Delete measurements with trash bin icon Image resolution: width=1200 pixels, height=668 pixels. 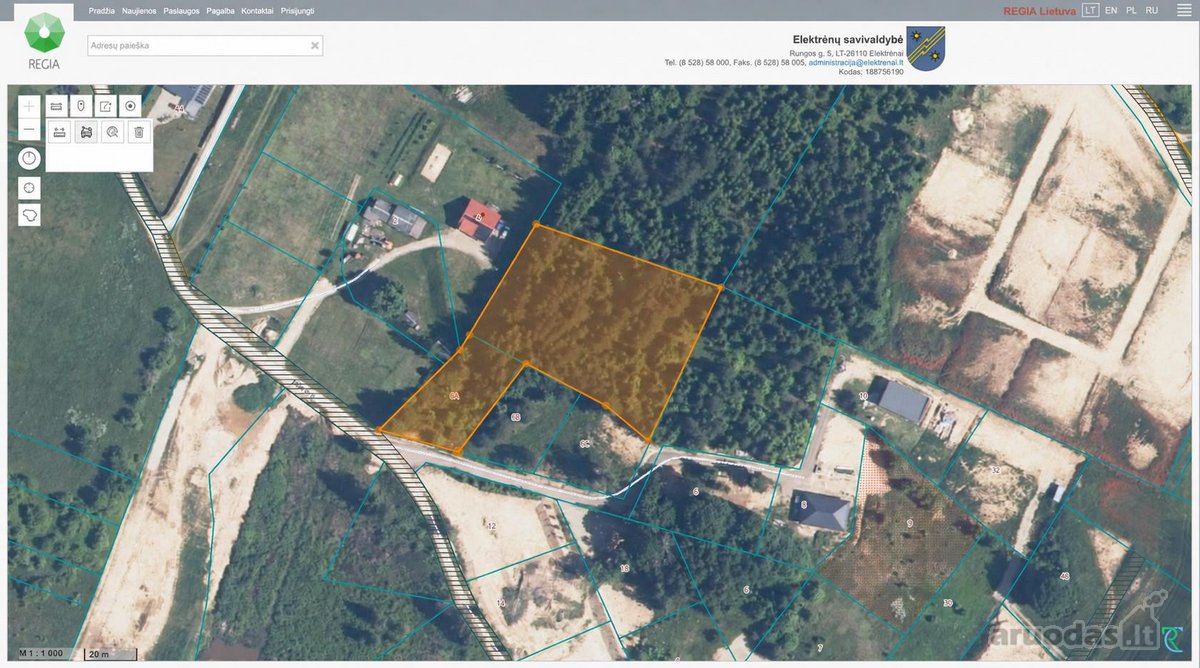coord(139,132)
